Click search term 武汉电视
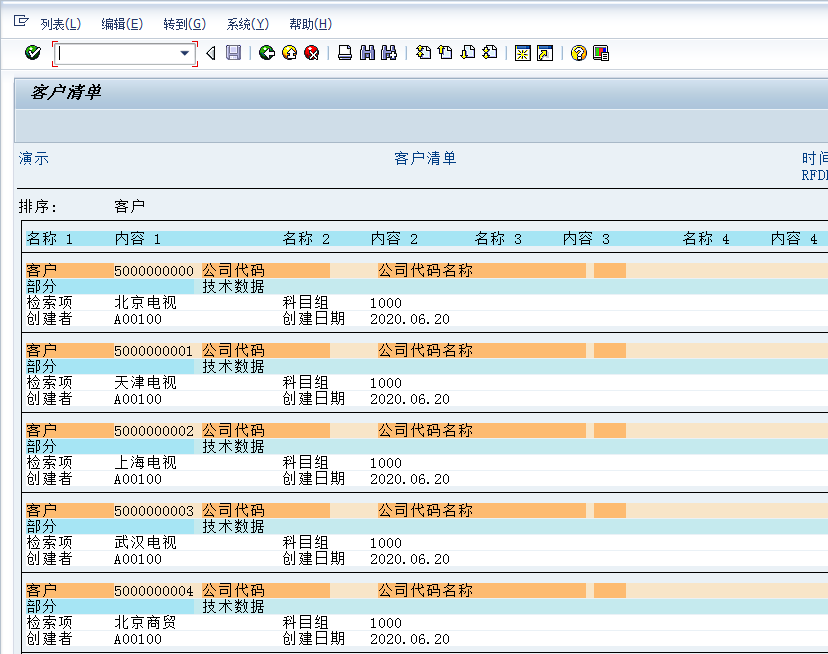This screenshot has width=828, height=654. [145, 543]
